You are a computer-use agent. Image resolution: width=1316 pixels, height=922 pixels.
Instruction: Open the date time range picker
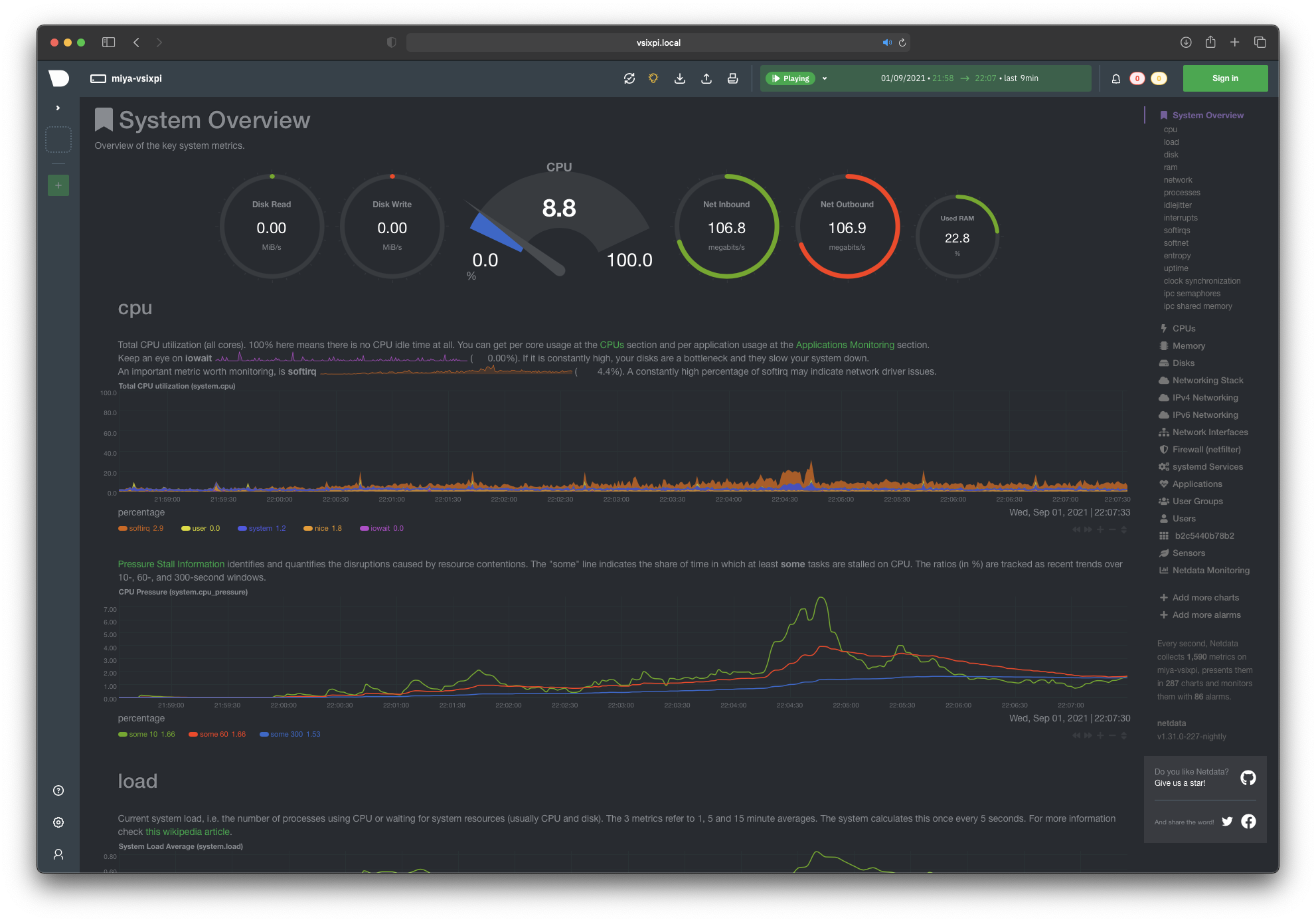(x=959, y=78)
